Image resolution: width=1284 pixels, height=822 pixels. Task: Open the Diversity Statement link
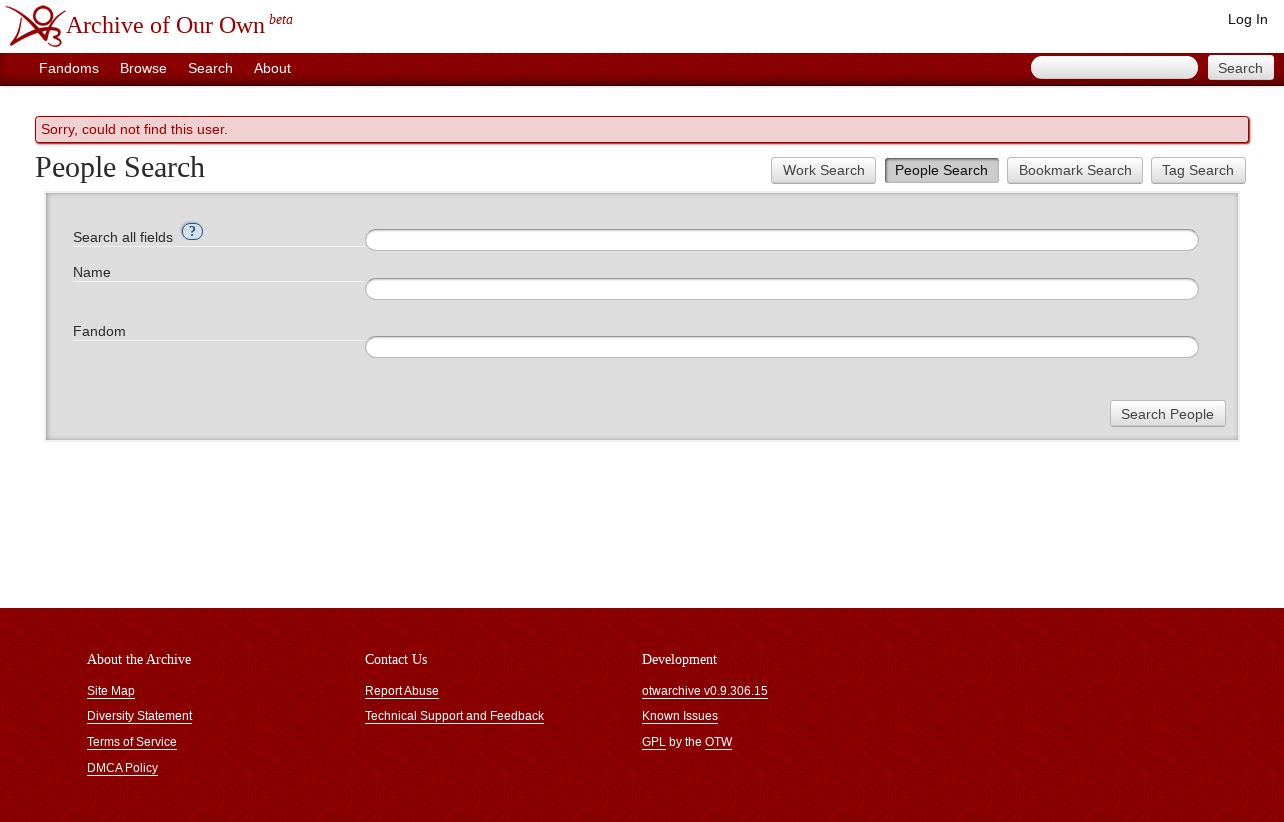[x=139, y=716]
